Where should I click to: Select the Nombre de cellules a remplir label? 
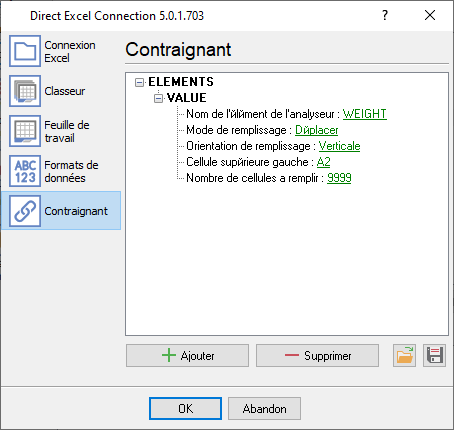coord(255,178)
